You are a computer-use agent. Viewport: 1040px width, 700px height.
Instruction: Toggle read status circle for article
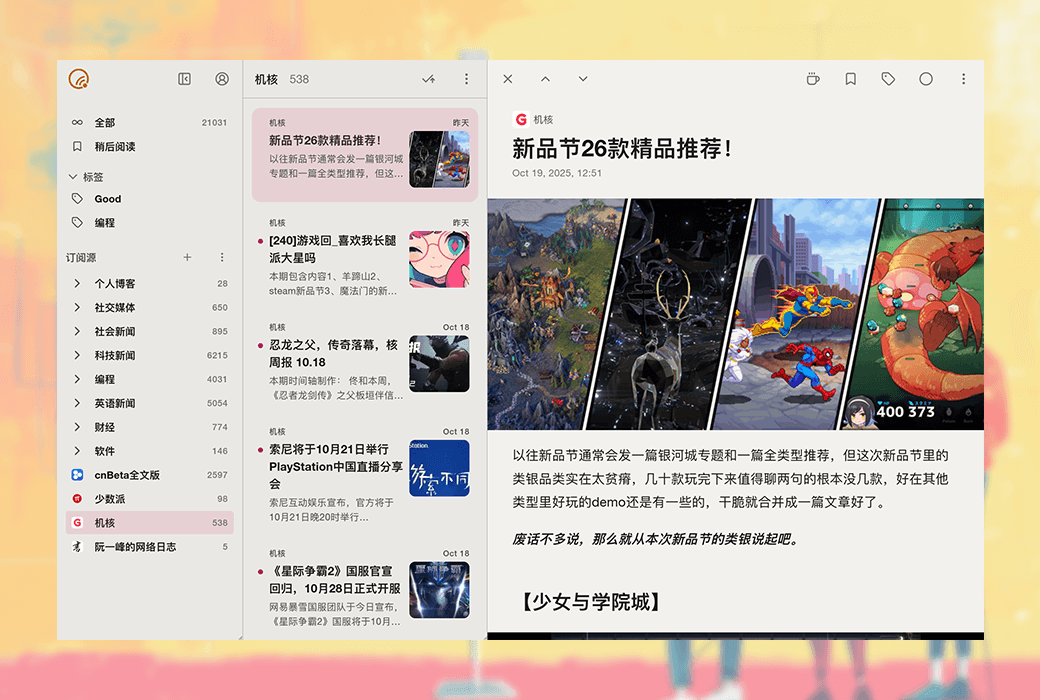pos(926,79)
